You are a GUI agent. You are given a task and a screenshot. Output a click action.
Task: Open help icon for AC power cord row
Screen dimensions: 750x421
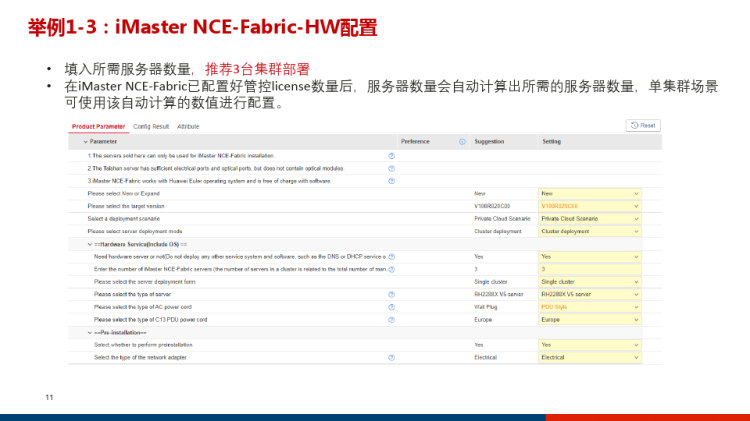coord(391,307)
